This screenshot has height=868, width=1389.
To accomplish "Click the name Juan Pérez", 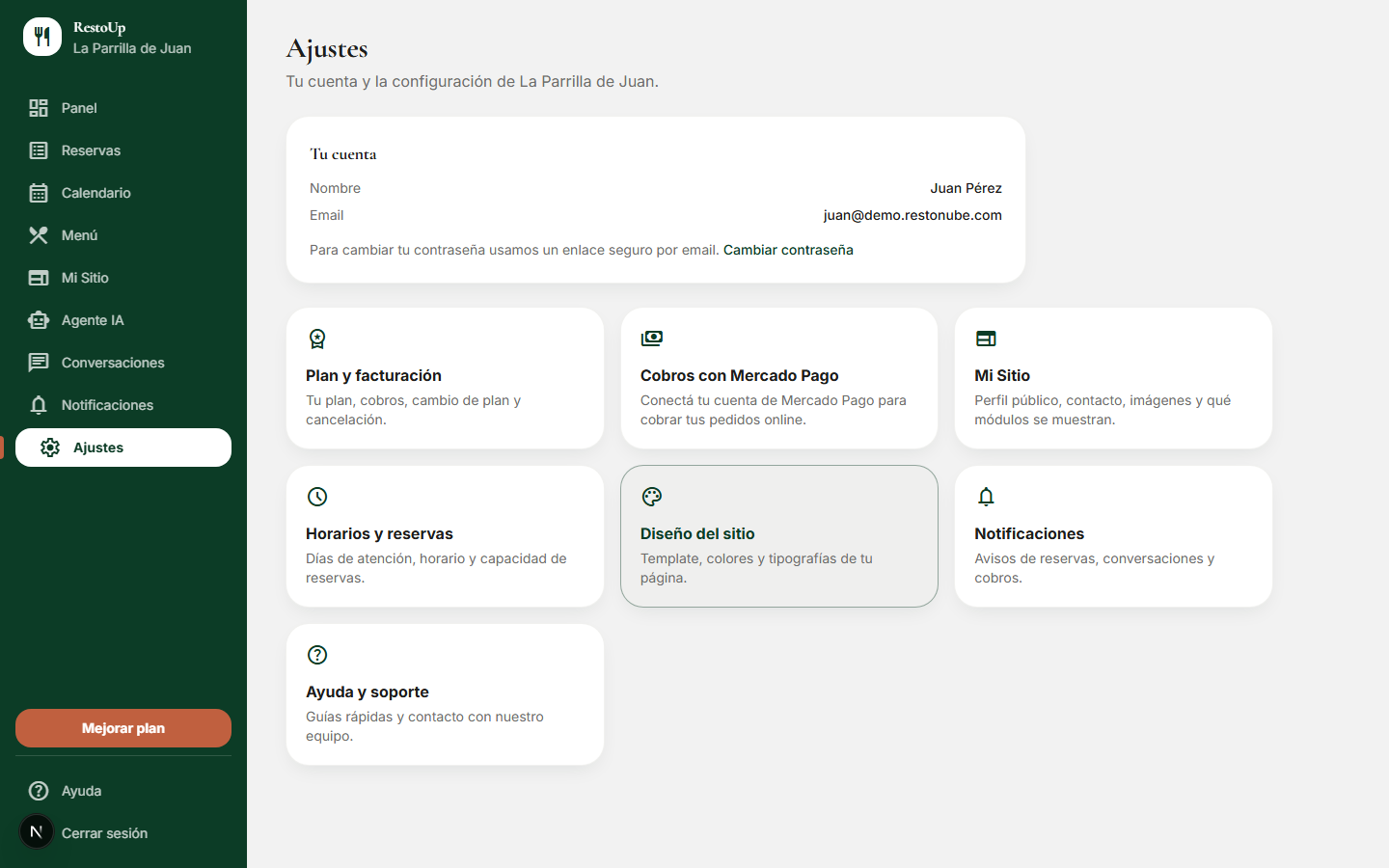I will click(x=966, y=188).
